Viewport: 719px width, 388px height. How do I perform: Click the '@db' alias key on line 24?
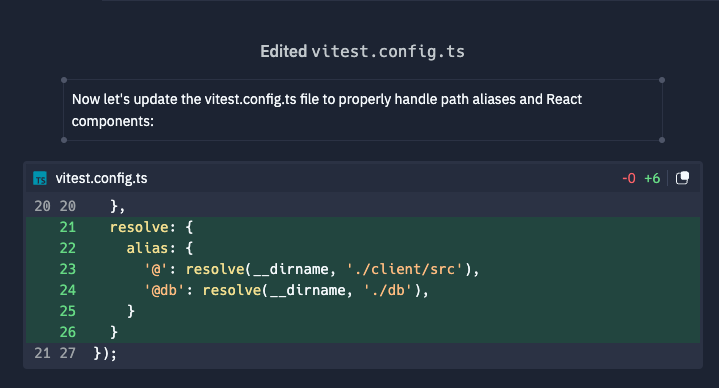click(x=164, y=290)
